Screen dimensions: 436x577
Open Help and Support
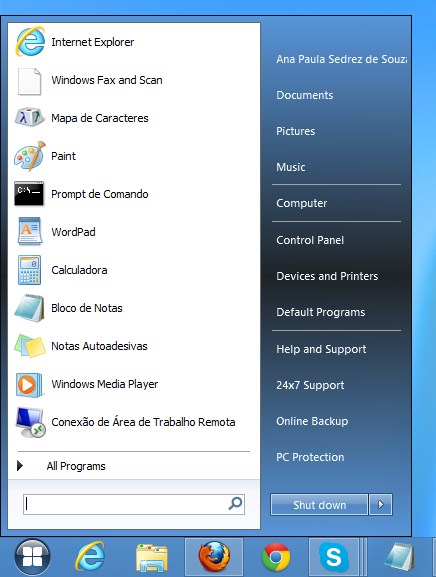(x=321, y=349)
